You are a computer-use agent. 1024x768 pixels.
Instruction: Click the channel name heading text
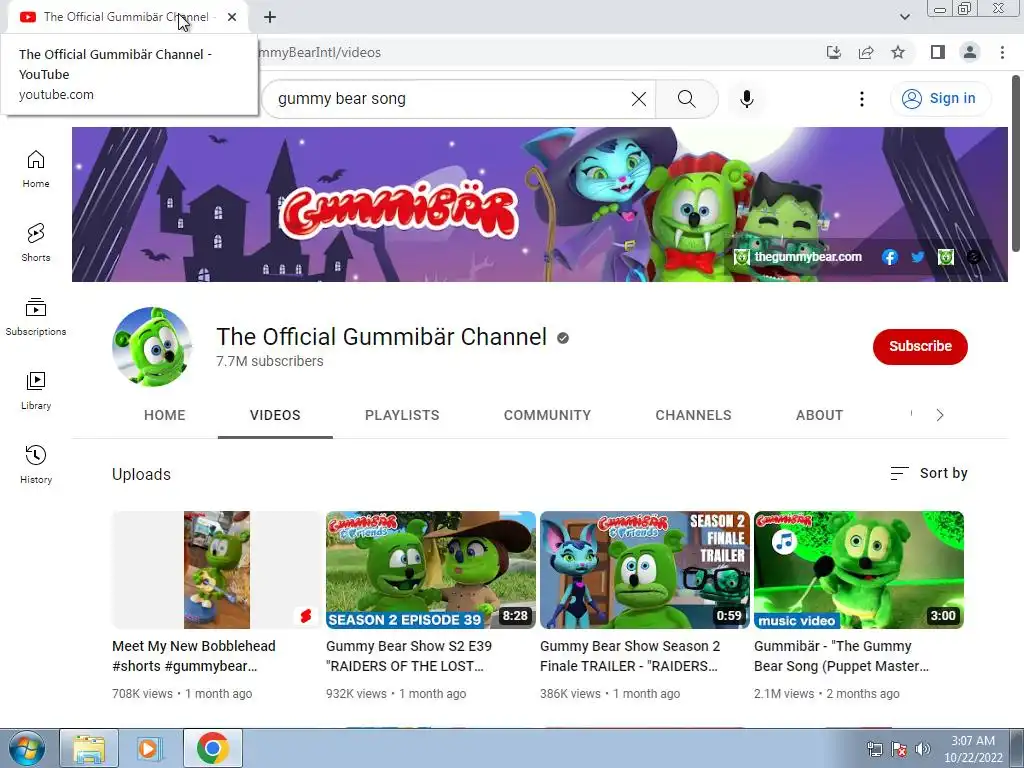(381, 337)
